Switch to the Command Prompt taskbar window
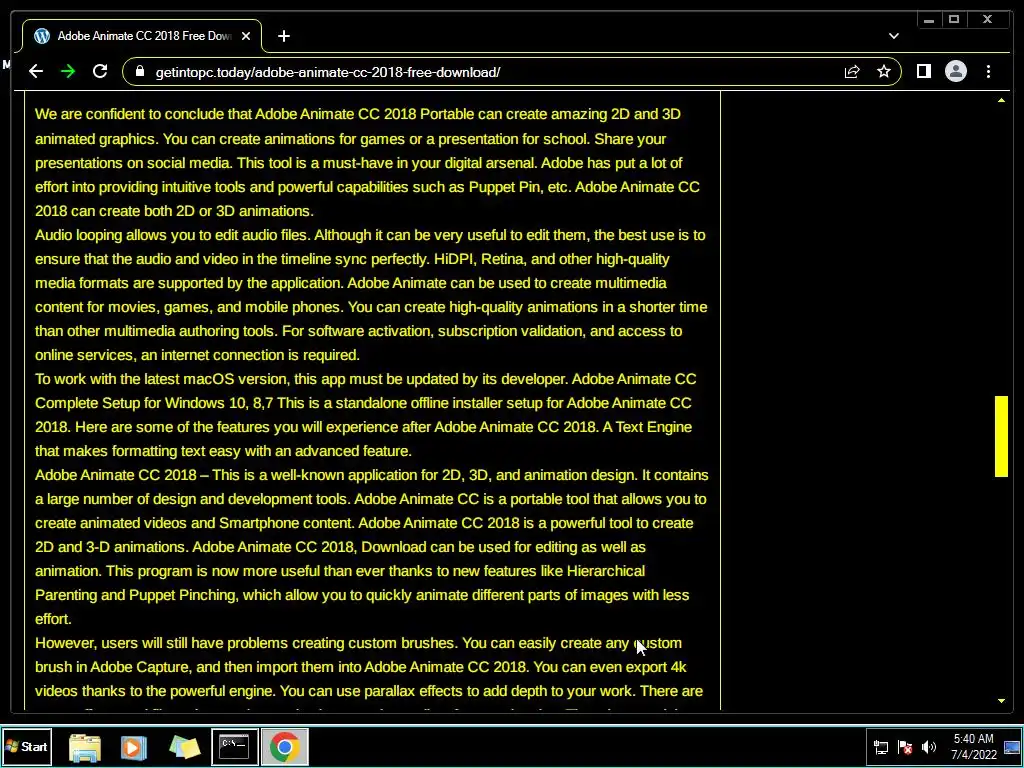1024x768 pixels. (234, 746)
